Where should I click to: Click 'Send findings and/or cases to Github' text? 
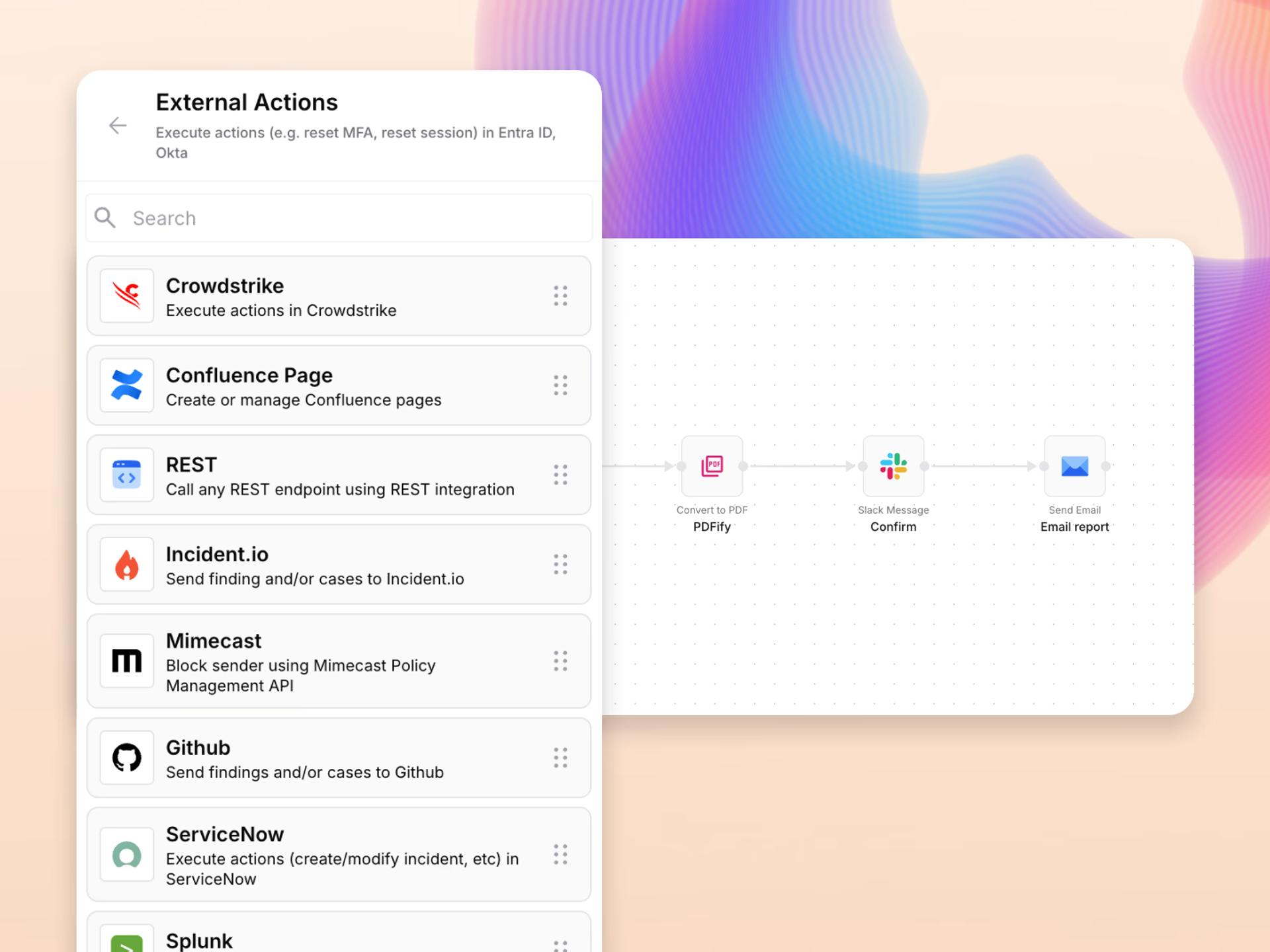[305, 772]
